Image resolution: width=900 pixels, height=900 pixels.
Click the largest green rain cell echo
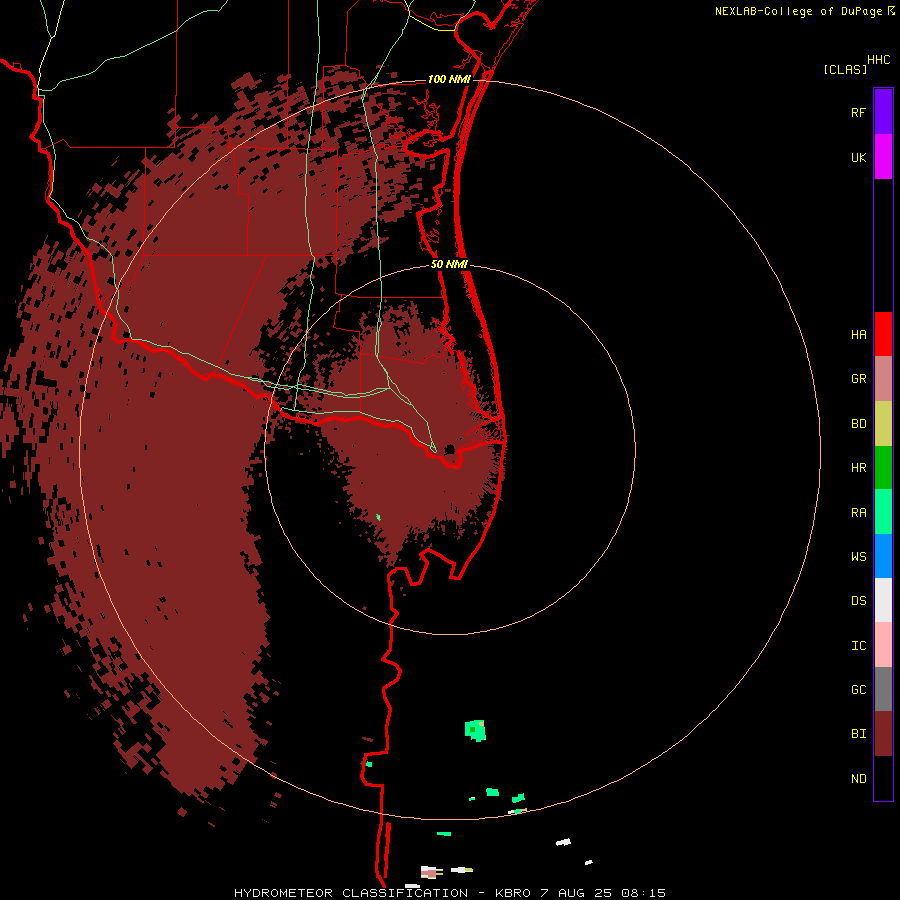click(x=475, y=730)
